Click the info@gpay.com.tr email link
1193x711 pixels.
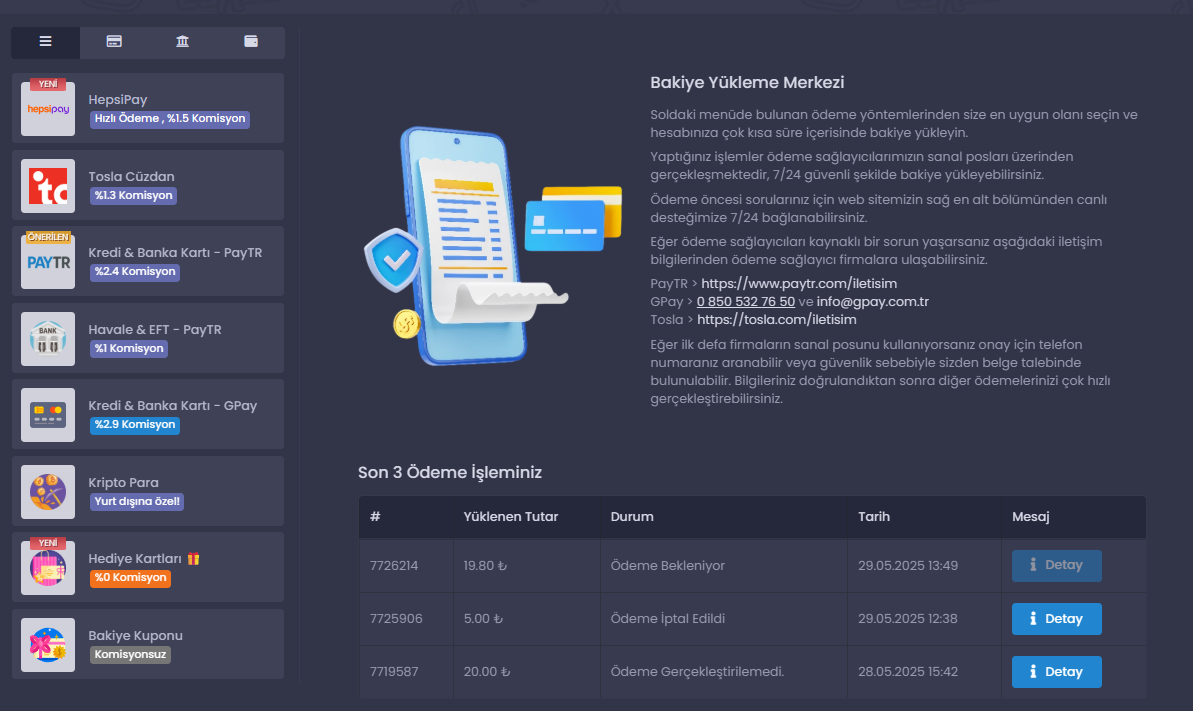coord(872,302)
